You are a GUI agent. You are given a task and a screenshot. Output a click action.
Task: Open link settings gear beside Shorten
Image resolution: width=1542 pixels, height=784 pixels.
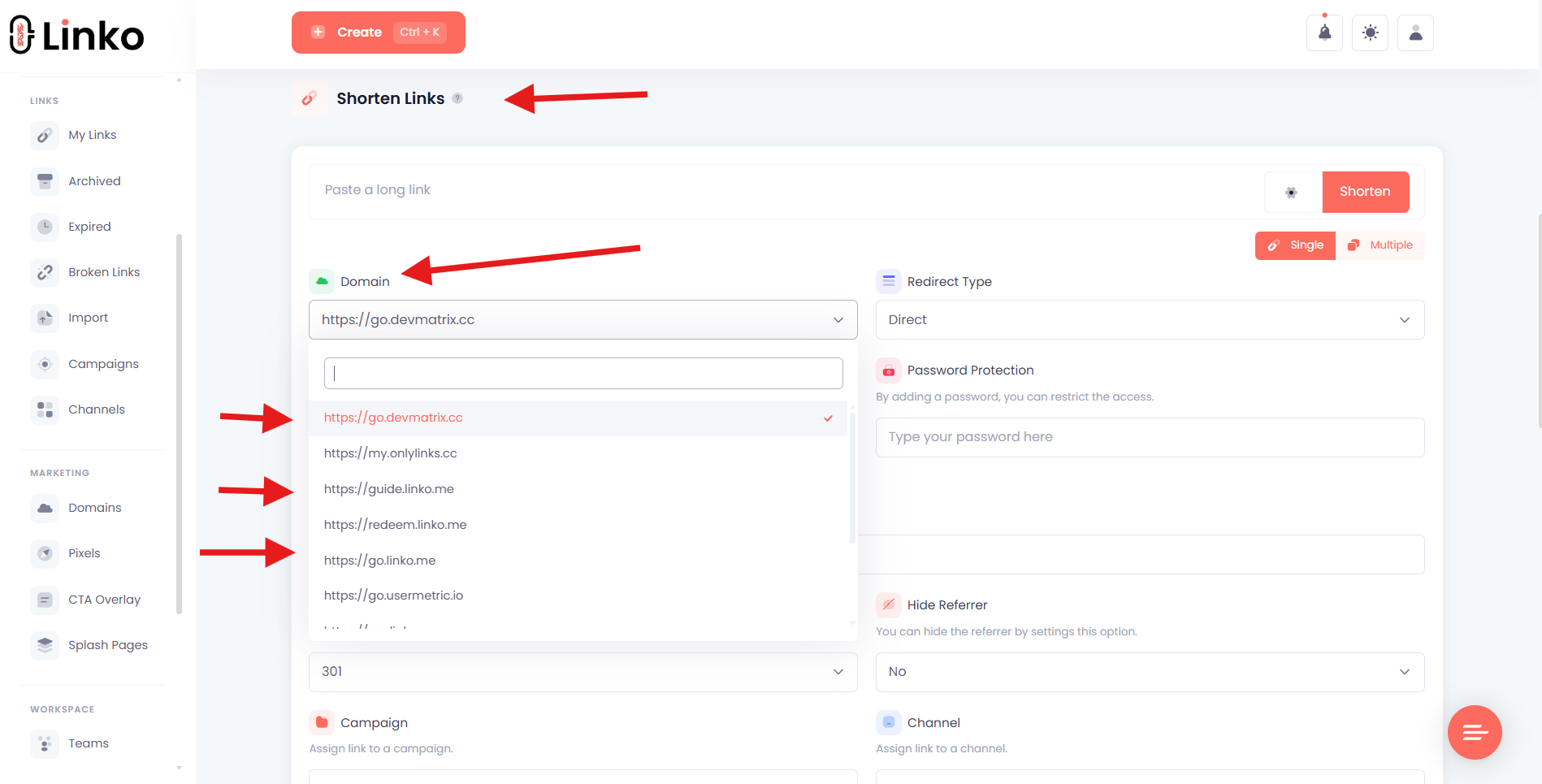pos(1291,193)
